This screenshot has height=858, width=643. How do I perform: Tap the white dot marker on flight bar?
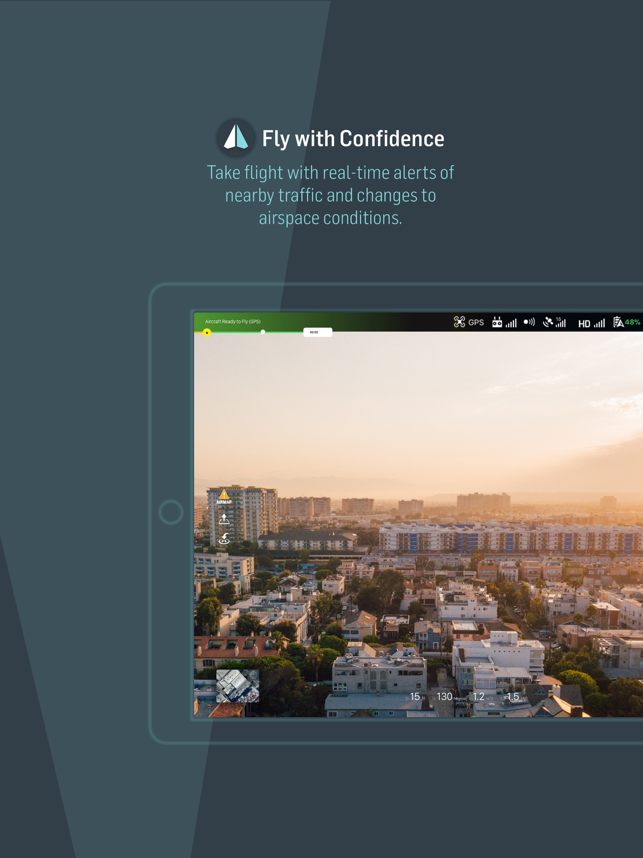[x=263, y=332]
